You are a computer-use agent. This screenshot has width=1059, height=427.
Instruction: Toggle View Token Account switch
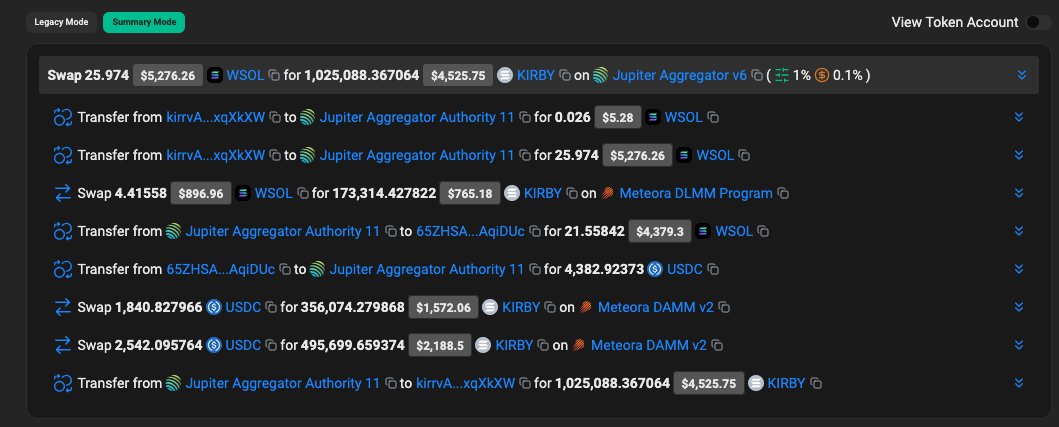(1037, 22)
